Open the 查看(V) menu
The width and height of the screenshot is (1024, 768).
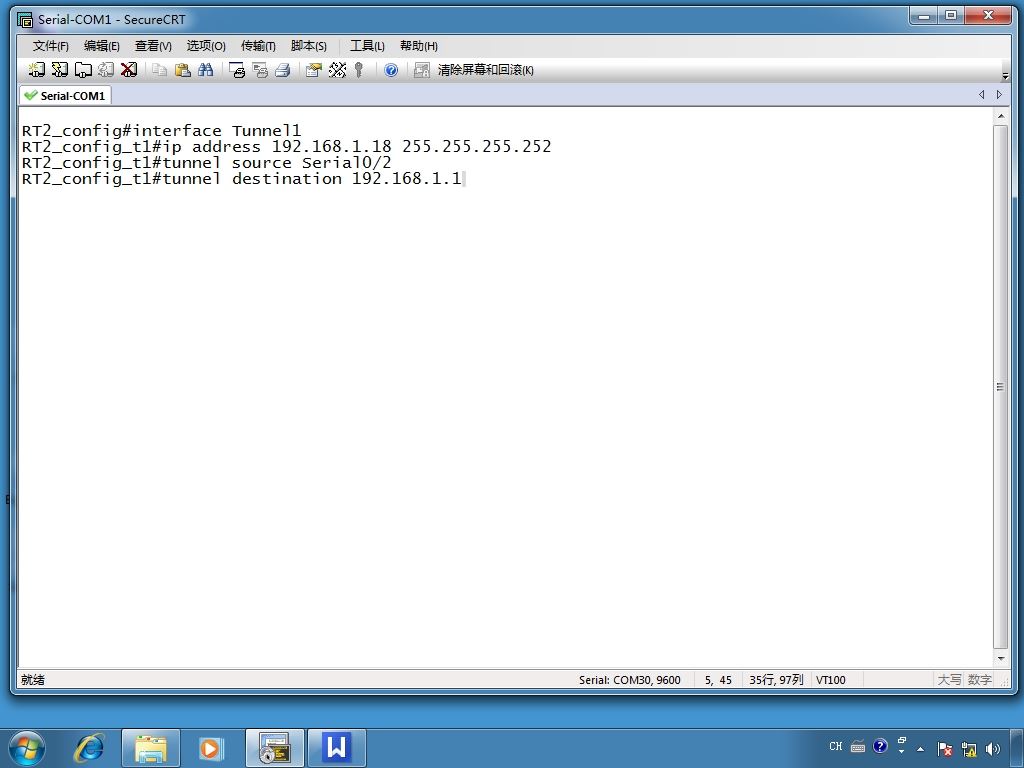coord(153,46)
